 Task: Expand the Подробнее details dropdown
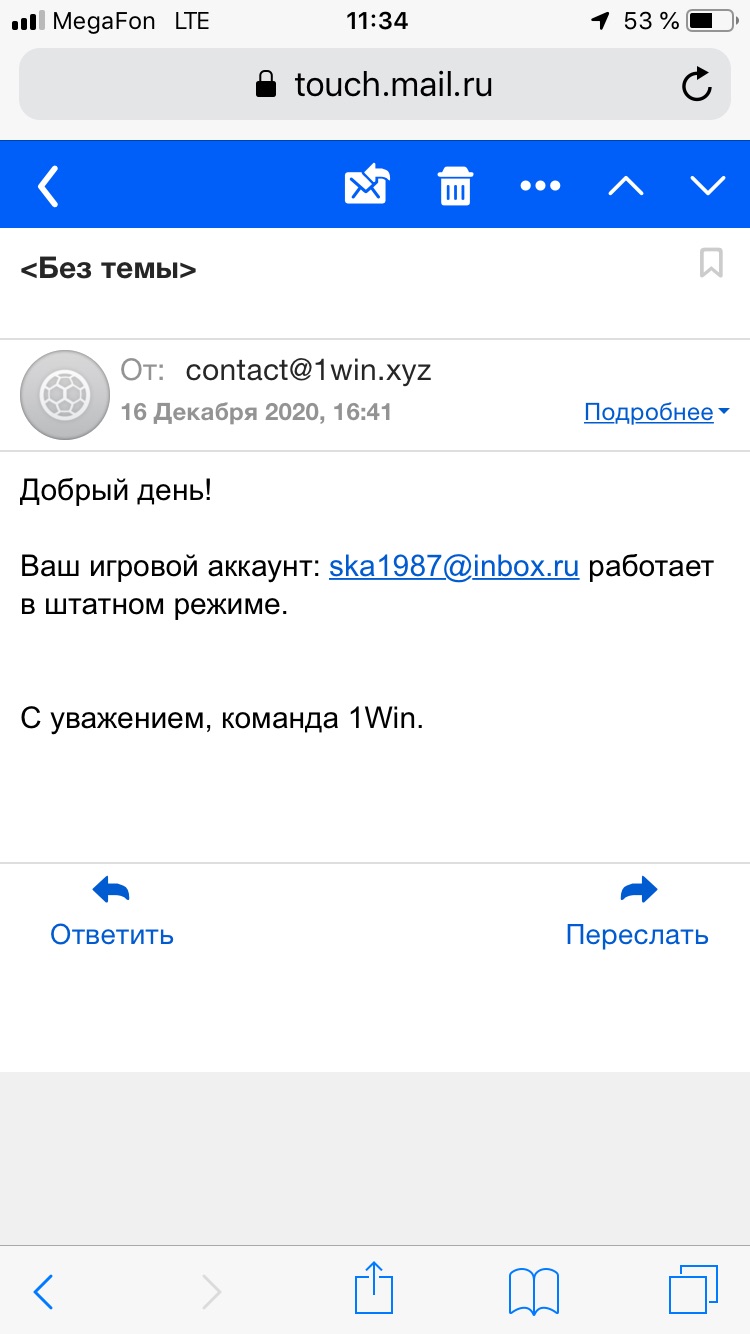(656, 412)
